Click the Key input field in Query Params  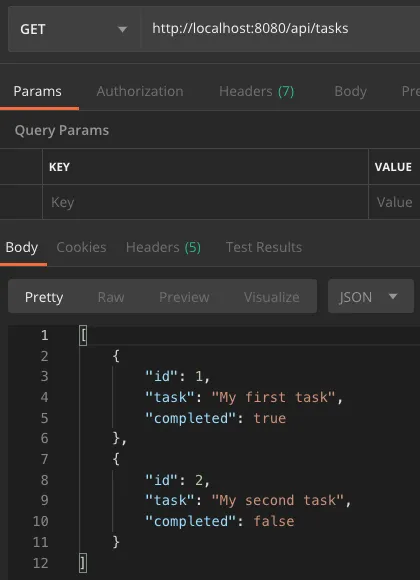(205, 202)
